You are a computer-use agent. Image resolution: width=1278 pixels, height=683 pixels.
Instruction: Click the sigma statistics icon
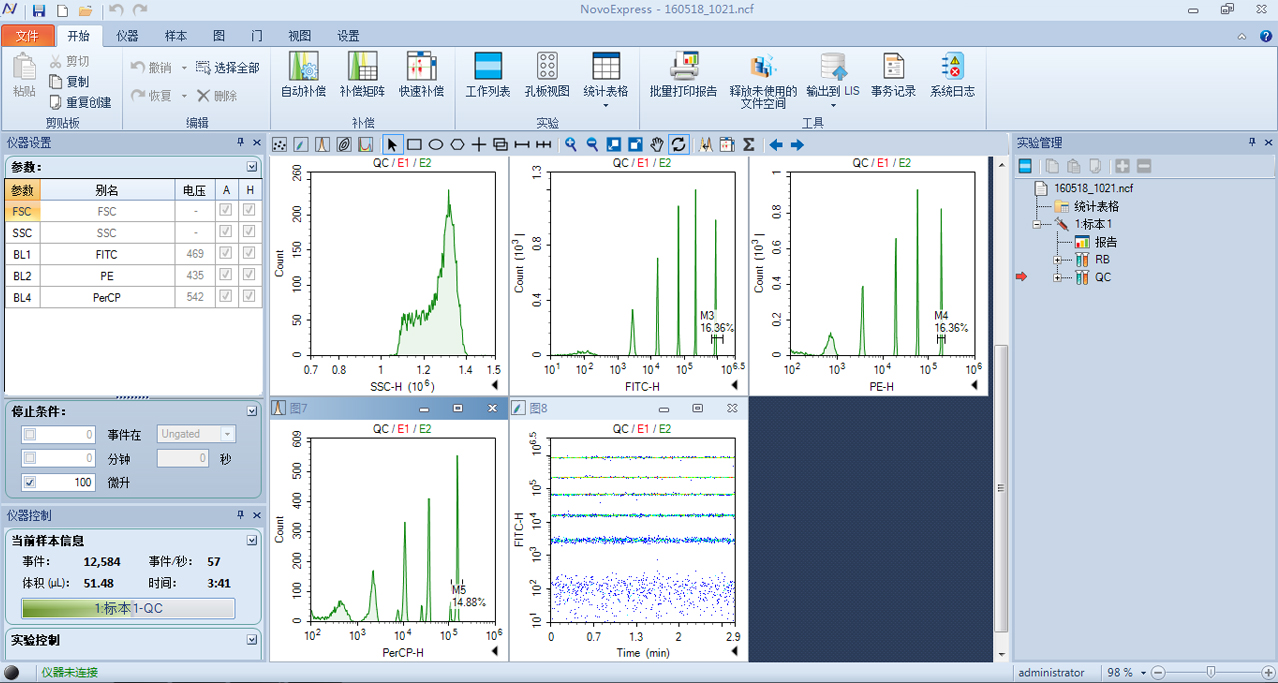[x=749, y=145]
